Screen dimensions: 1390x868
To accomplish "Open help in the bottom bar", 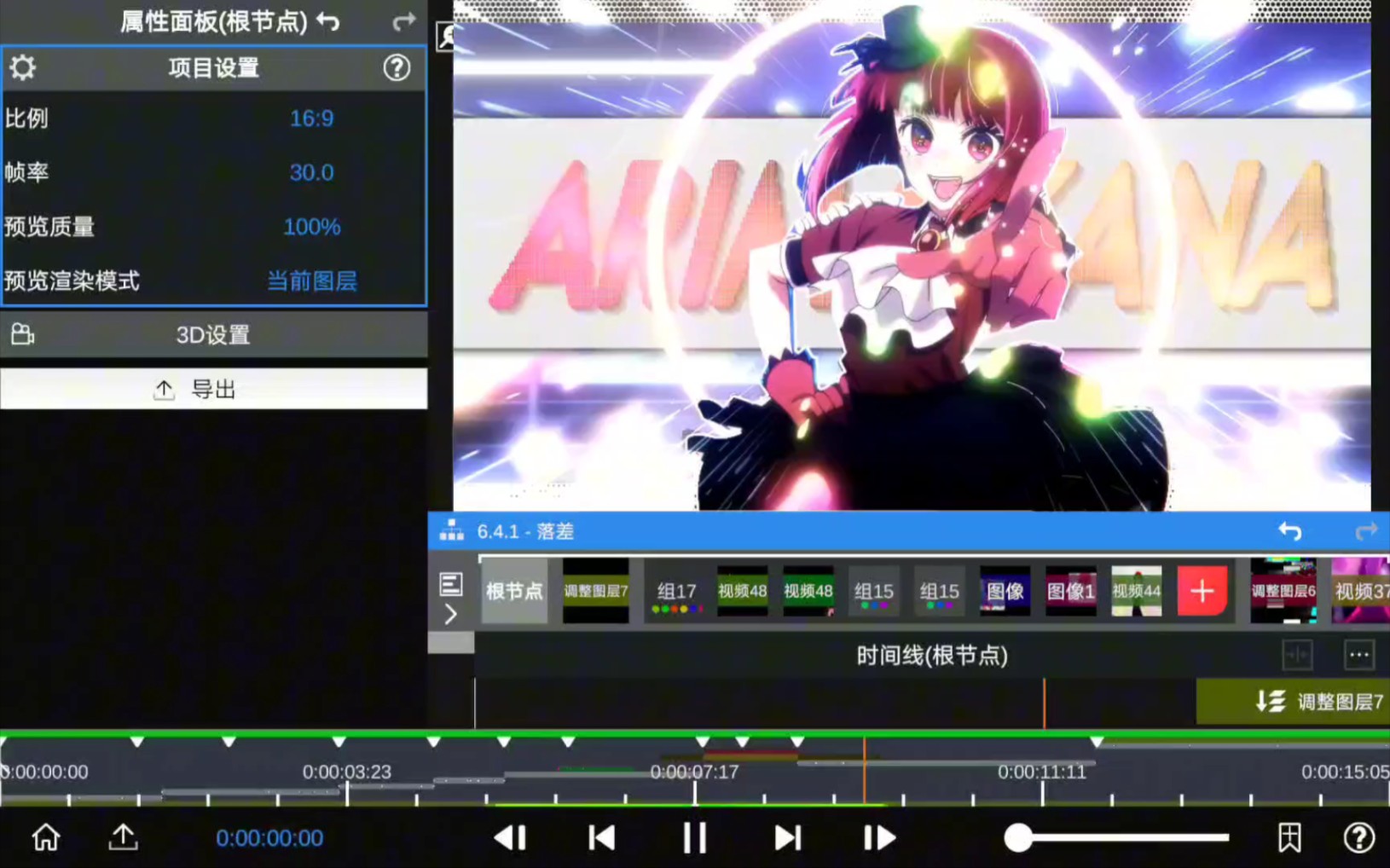I will point(1359,838).
